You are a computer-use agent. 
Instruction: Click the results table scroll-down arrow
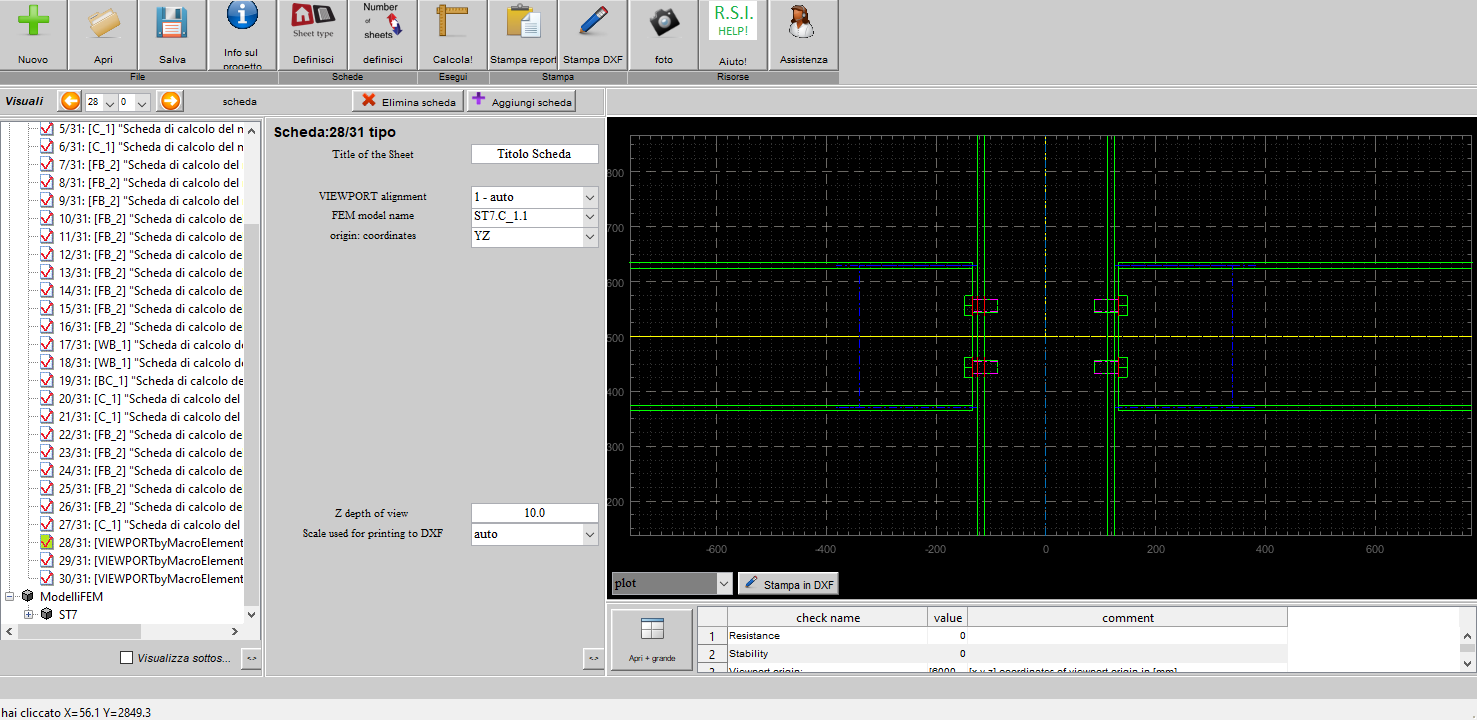(1468, 662)
